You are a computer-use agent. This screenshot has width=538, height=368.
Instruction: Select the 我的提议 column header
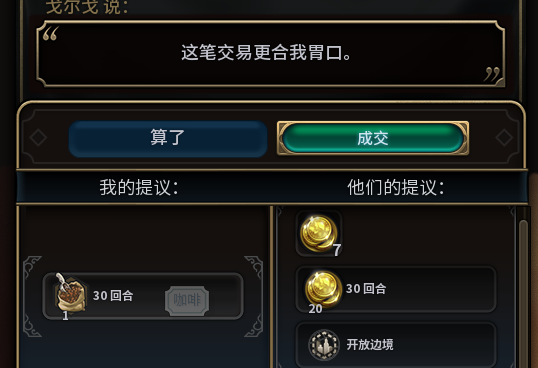(139, 187)
